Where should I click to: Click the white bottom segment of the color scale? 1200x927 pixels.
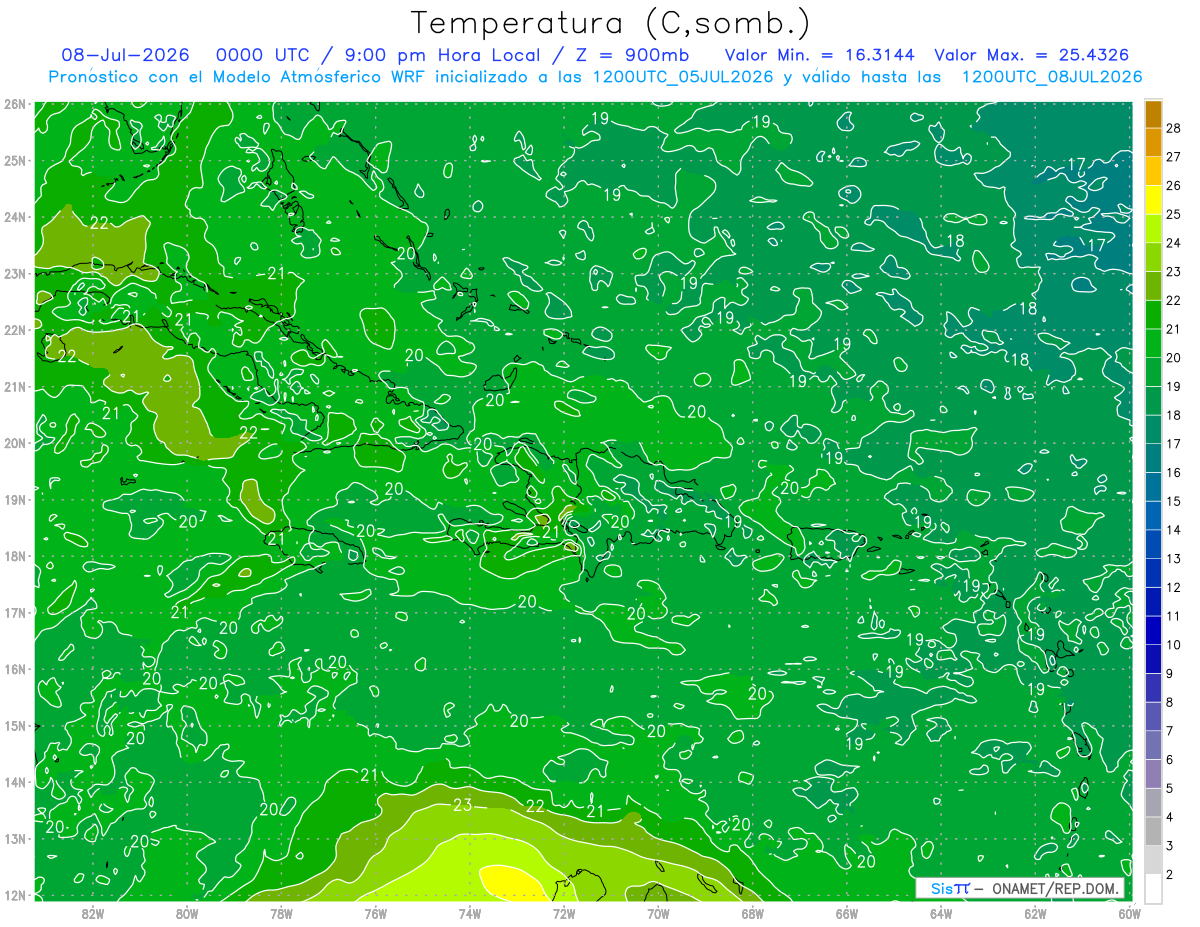click(x=1152, y=888)
